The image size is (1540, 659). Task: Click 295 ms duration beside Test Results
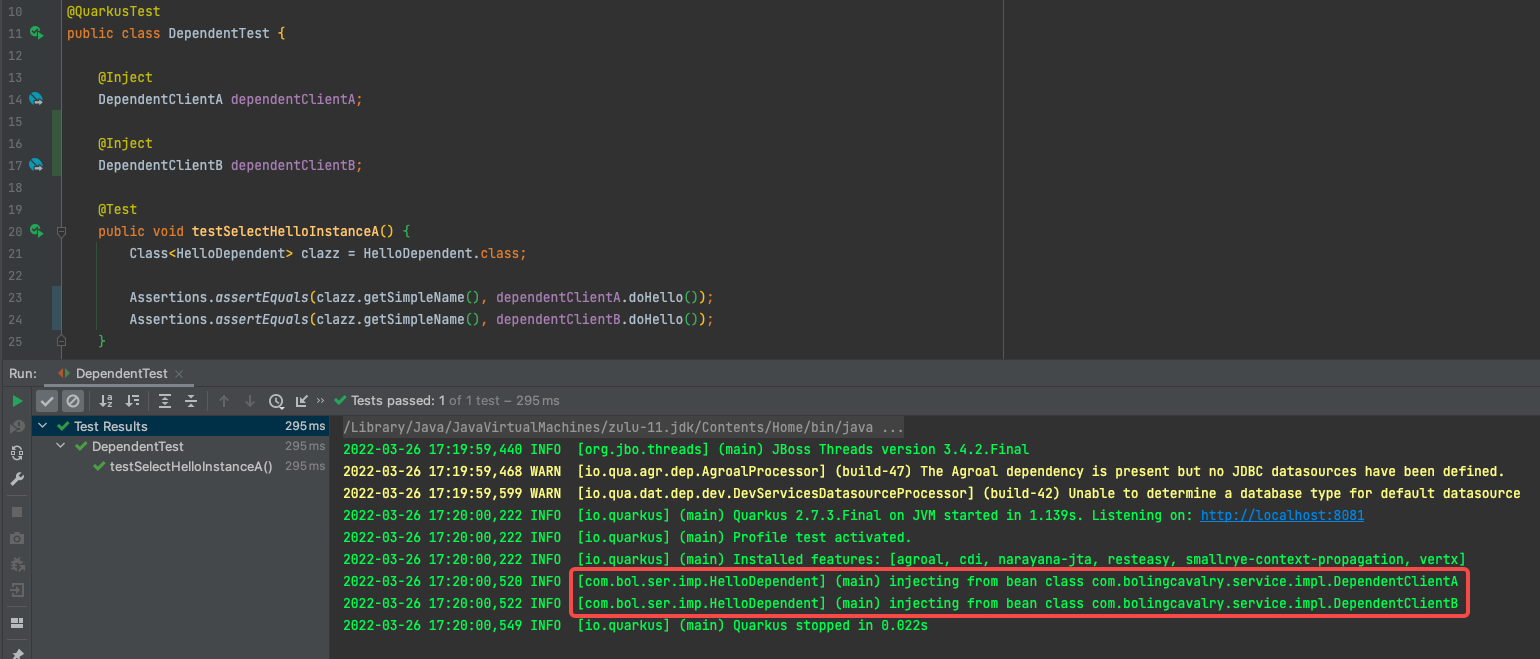(305, 426)
